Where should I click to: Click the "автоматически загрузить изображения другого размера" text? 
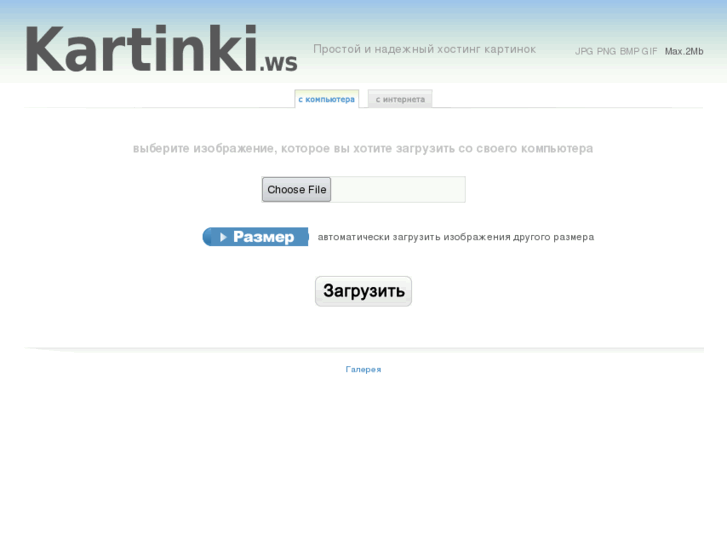coord(455,237)
